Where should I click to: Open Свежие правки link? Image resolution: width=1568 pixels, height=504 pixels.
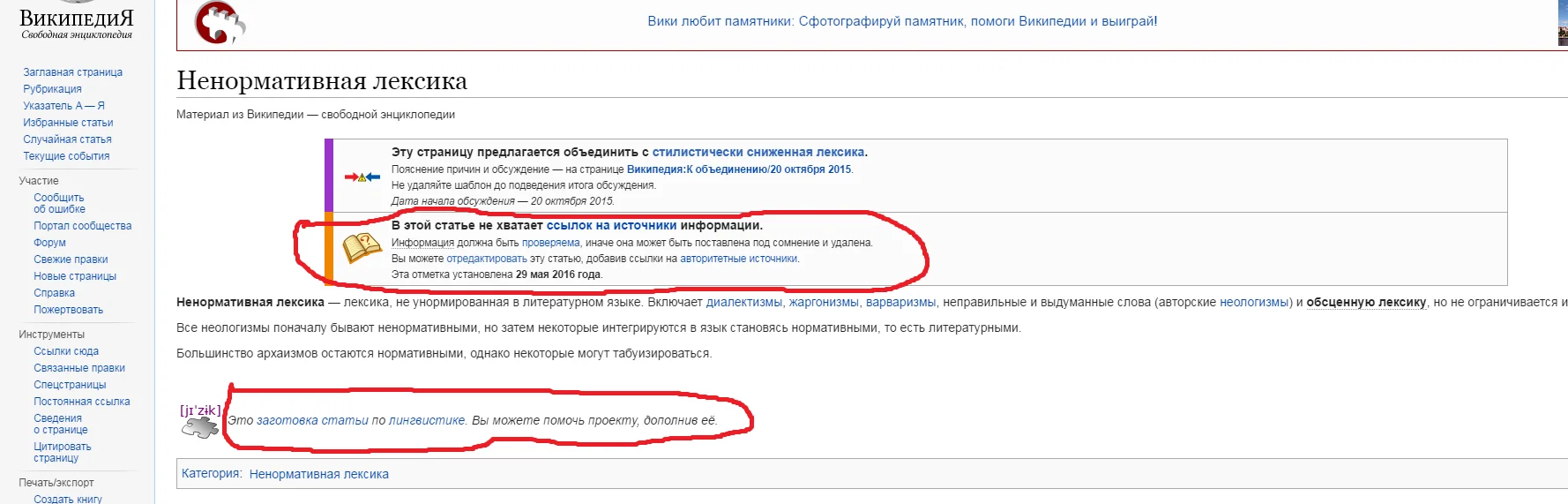click(71, 260)
